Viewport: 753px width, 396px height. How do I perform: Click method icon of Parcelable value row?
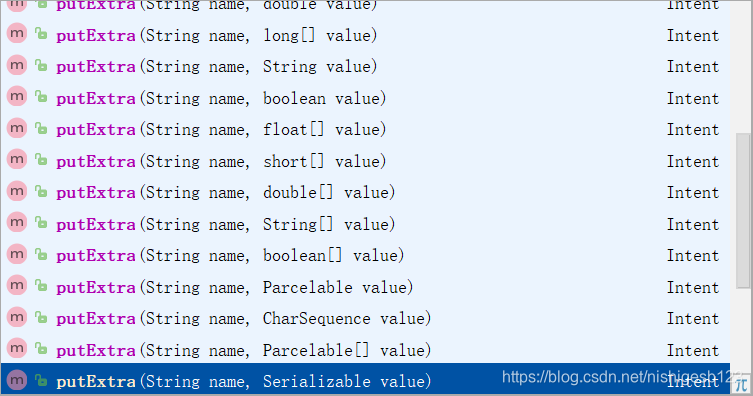(17, 285)
